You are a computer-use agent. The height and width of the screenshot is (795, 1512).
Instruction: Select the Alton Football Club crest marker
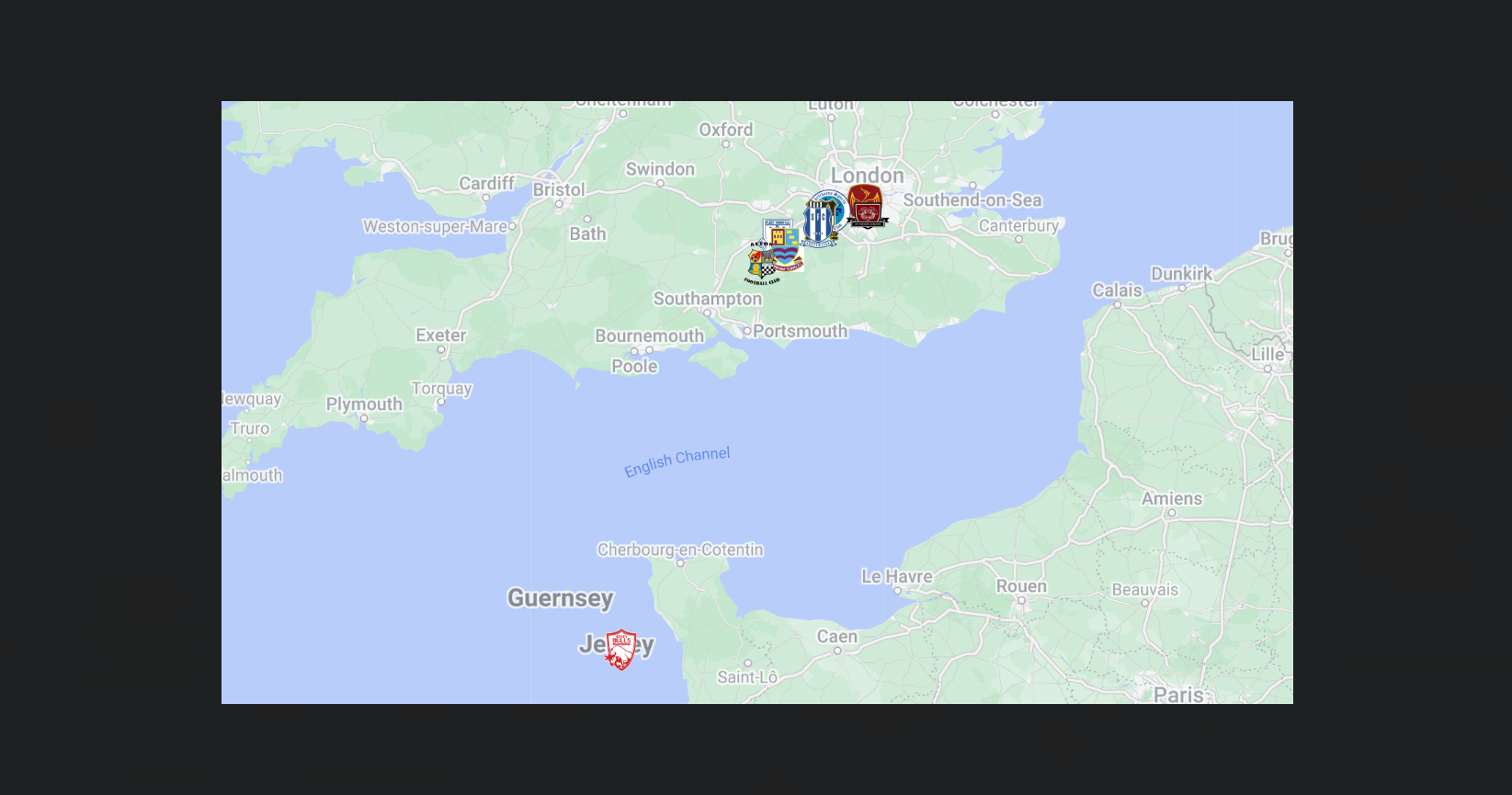(762, 265)
